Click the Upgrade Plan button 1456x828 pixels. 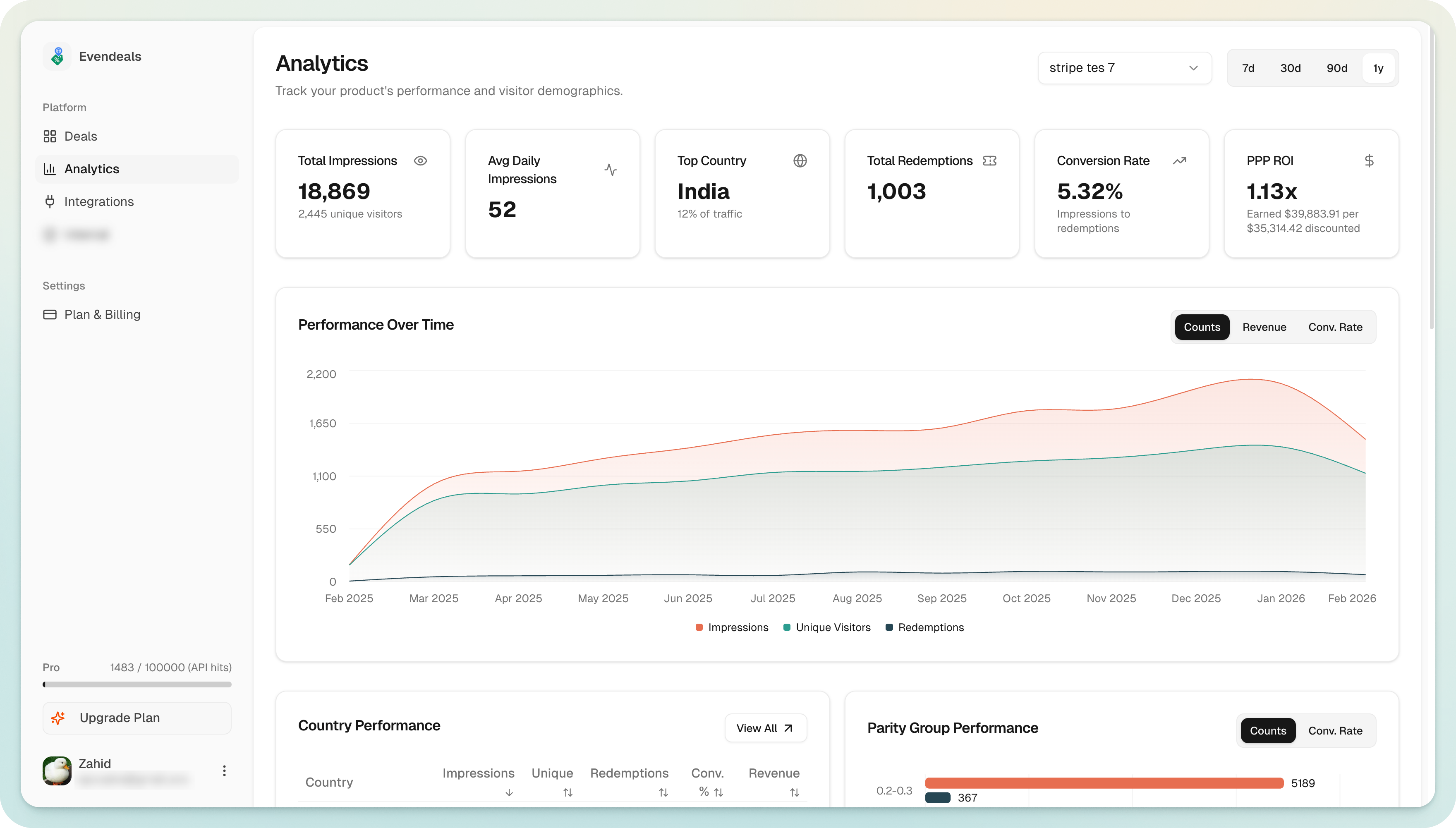click(x=137, y=718)
